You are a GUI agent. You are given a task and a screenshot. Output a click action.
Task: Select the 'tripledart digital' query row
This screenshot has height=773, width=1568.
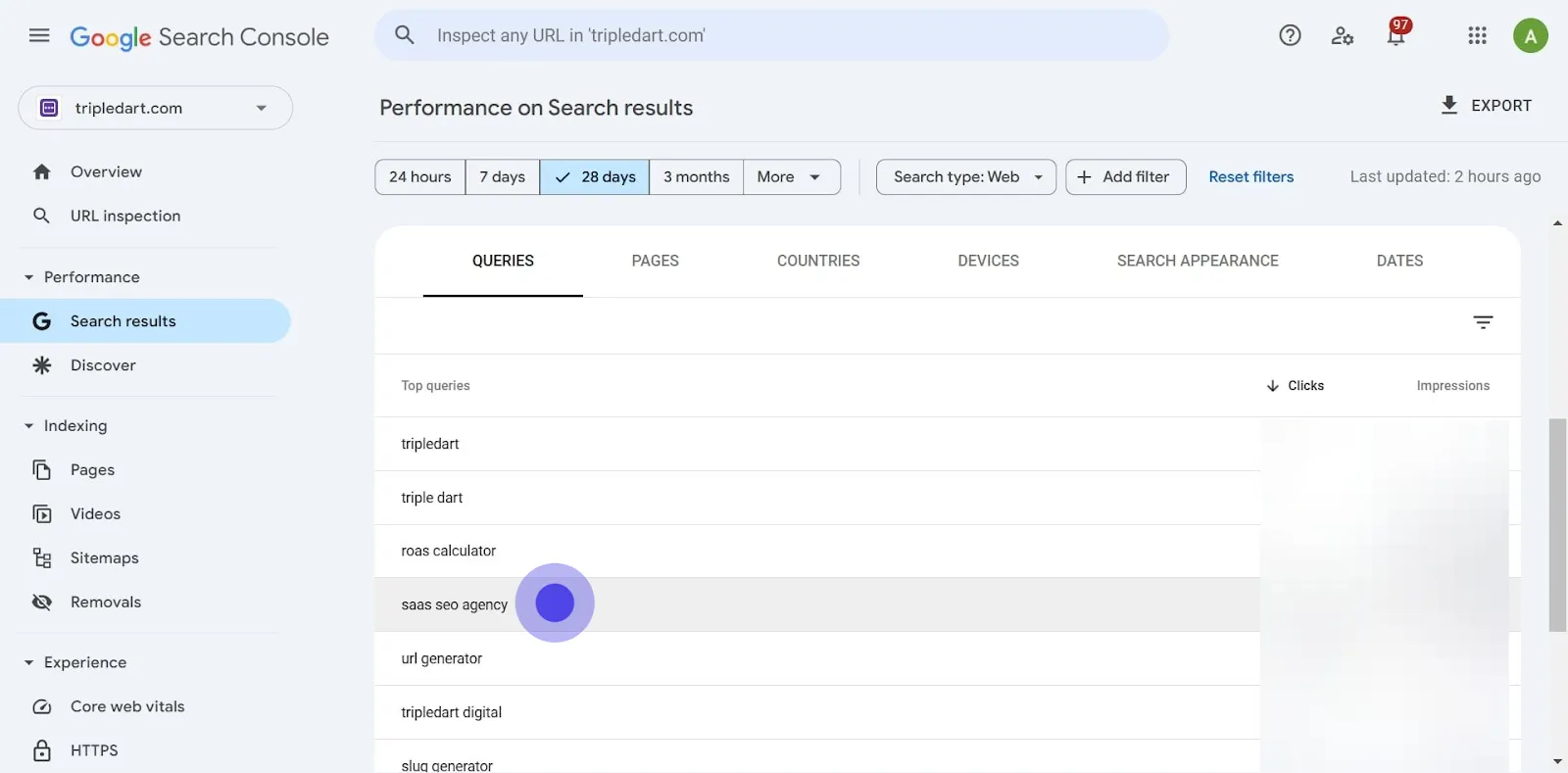click(x=947, y=712)
